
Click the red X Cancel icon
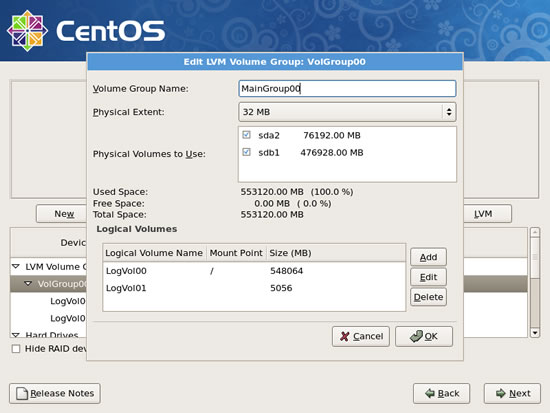coord(345,337)
